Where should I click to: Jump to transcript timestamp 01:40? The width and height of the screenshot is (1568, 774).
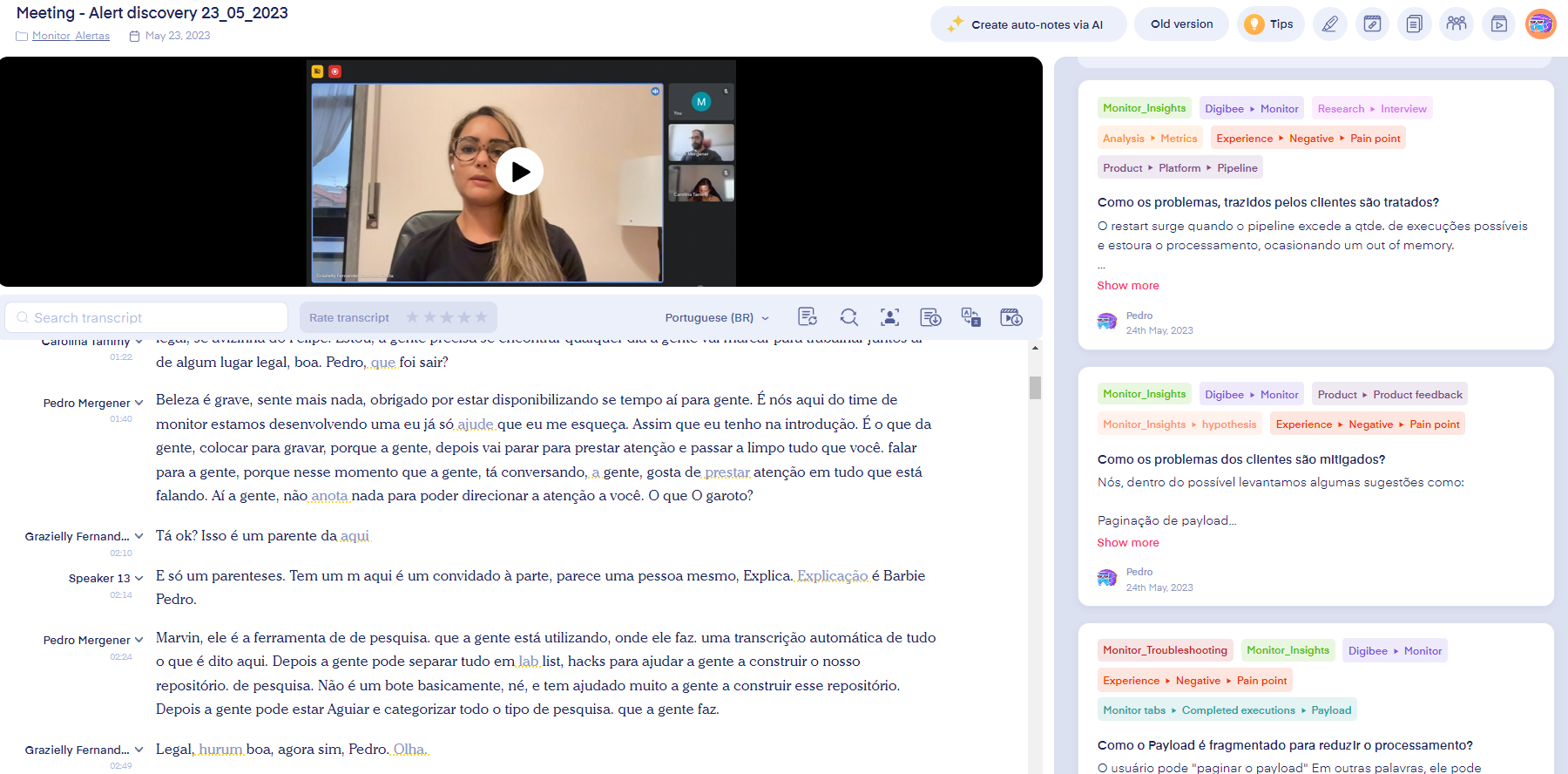click(121, 419)
